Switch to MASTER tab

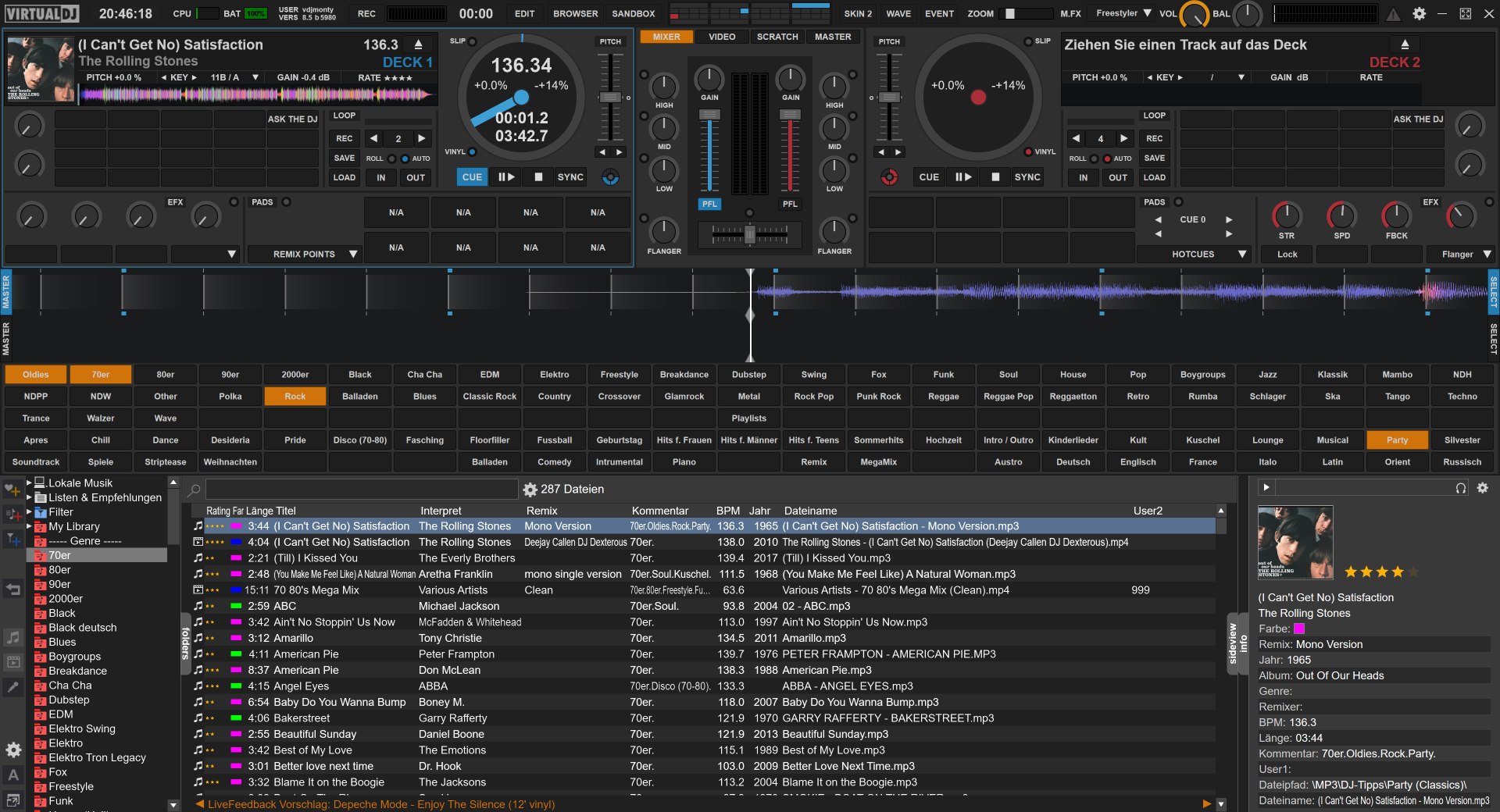point(833,37)
